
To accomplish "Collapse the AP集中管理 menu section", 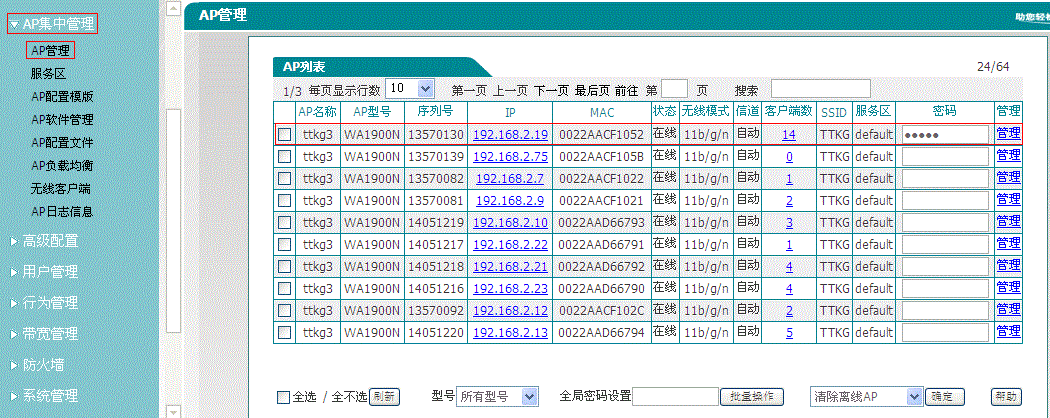I will pyautogui.click(x=53, y=24).
